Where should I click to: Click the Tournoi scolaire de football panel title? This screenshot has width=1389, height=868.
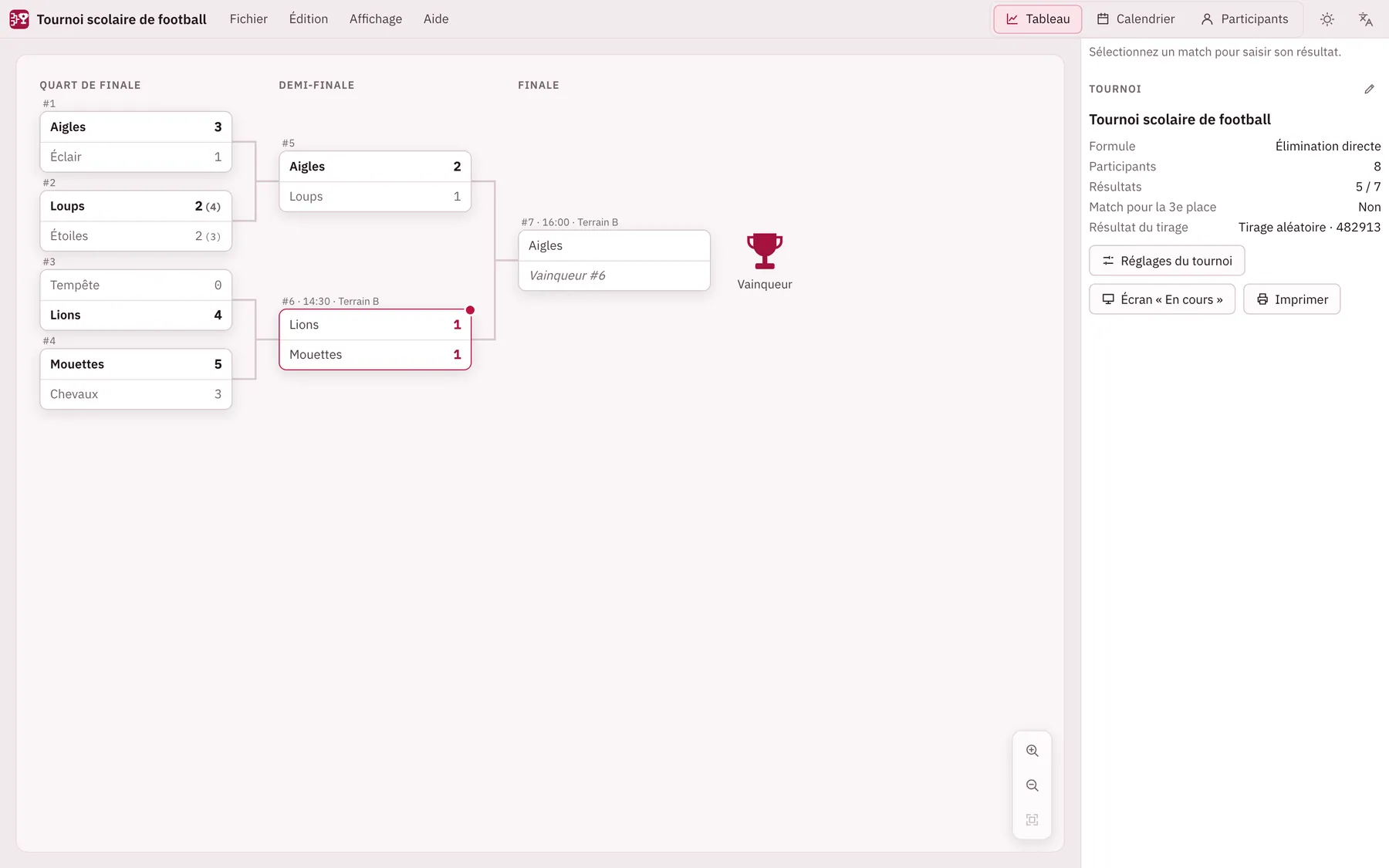(1180, 120)
